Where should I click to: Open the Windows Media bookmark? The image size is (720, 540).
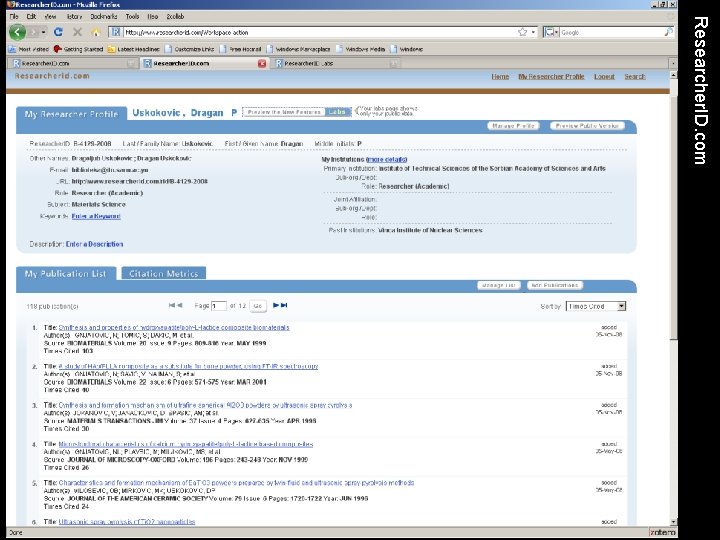(361, 49)
